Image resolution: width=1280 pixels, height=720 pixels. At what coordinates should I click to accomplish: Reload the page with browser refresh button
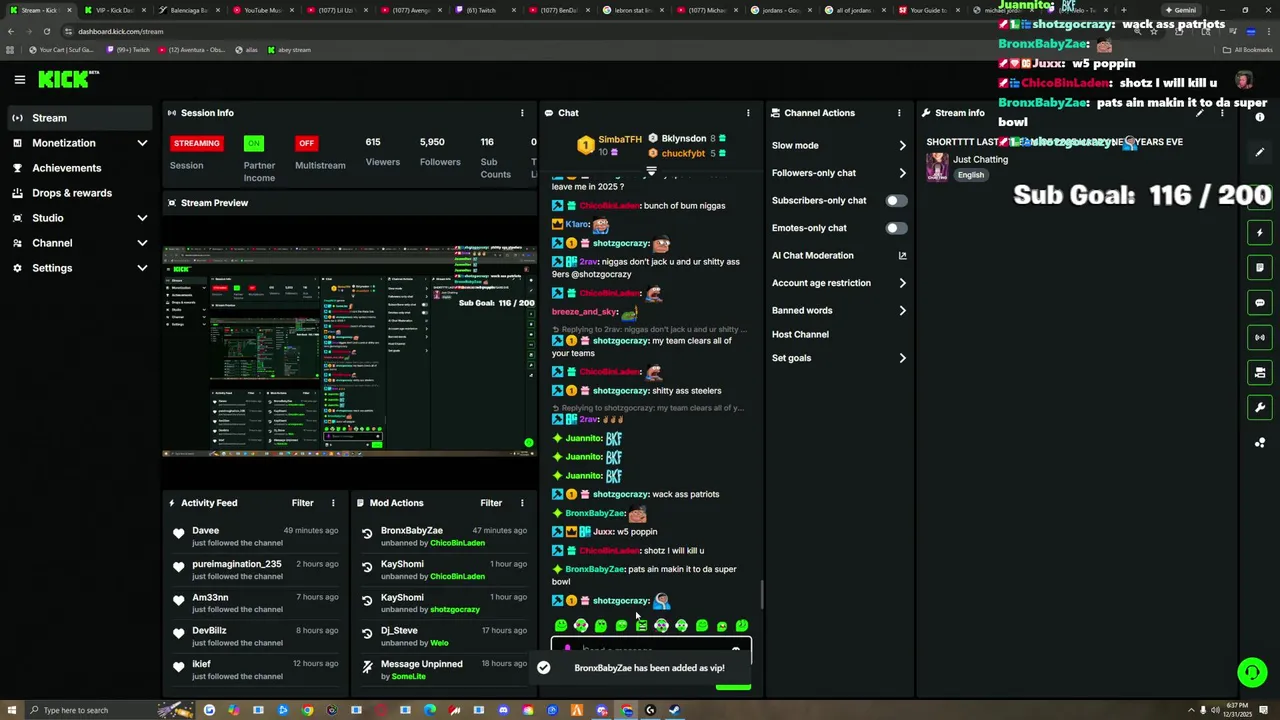click(x=46, y=31)
